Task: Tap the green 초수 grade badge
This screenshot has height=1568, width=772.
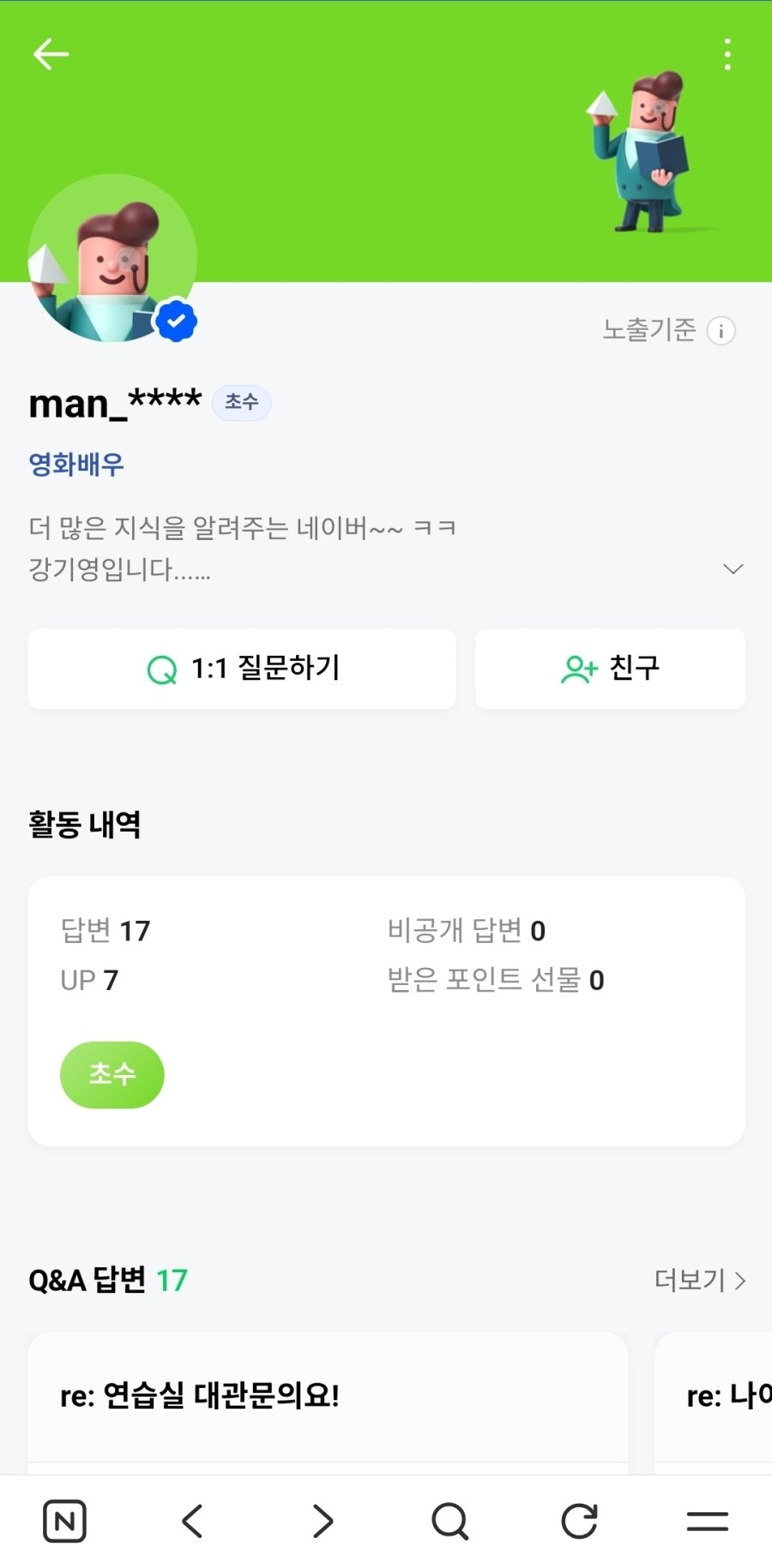Action: click(x=112, y=1074)
